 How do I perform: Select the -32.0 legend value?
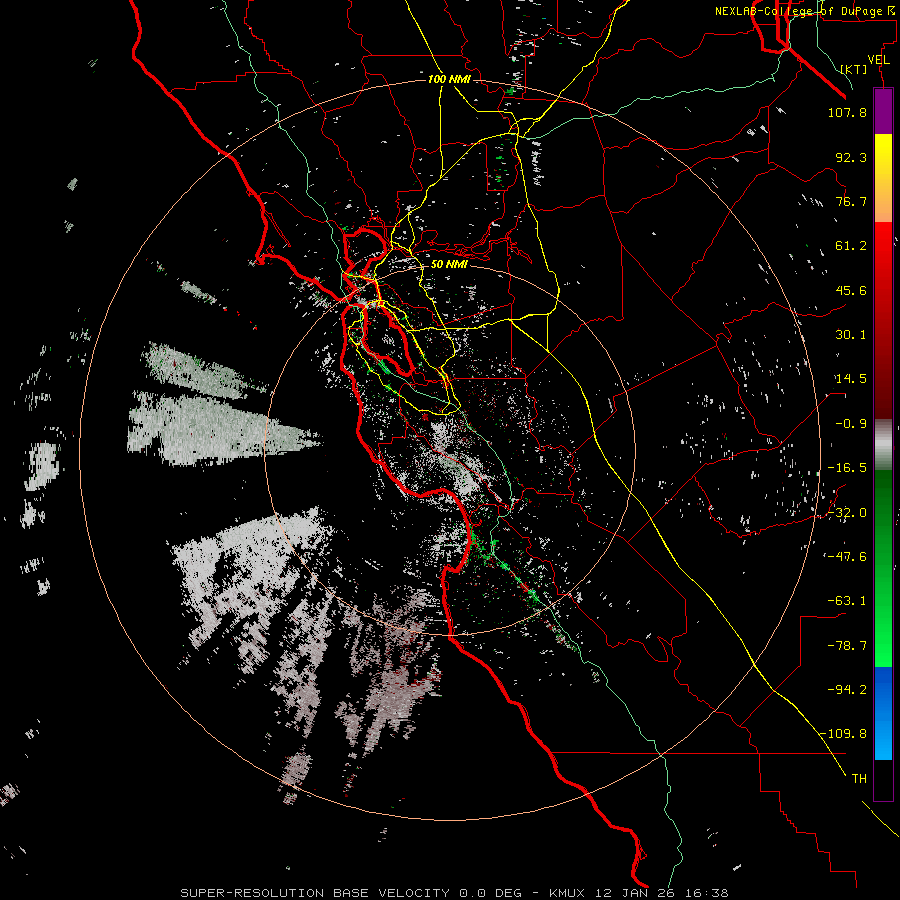847,513
